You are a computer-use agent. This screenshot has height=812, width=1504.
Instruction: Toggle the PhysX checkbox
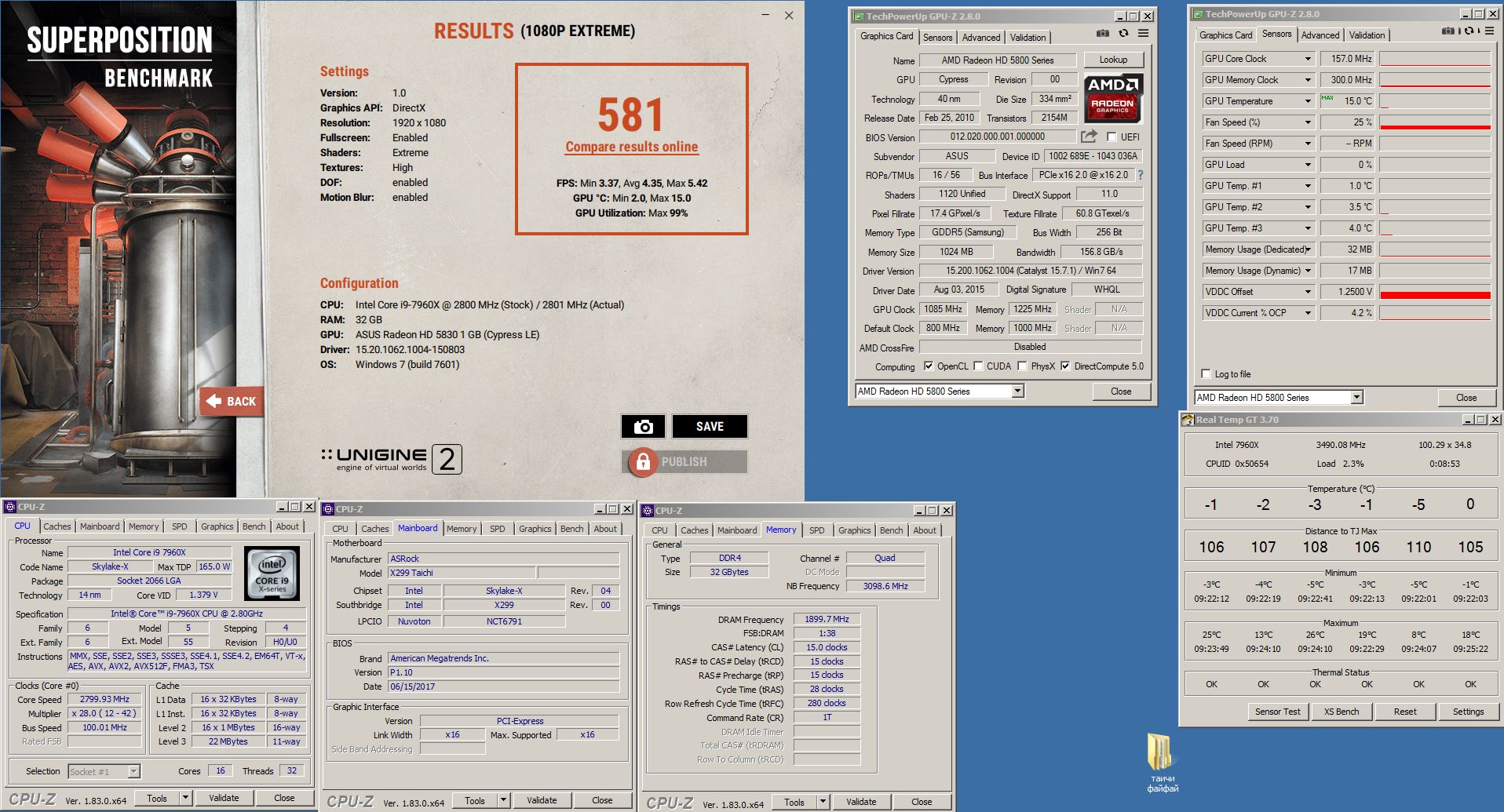(1022, 366)
